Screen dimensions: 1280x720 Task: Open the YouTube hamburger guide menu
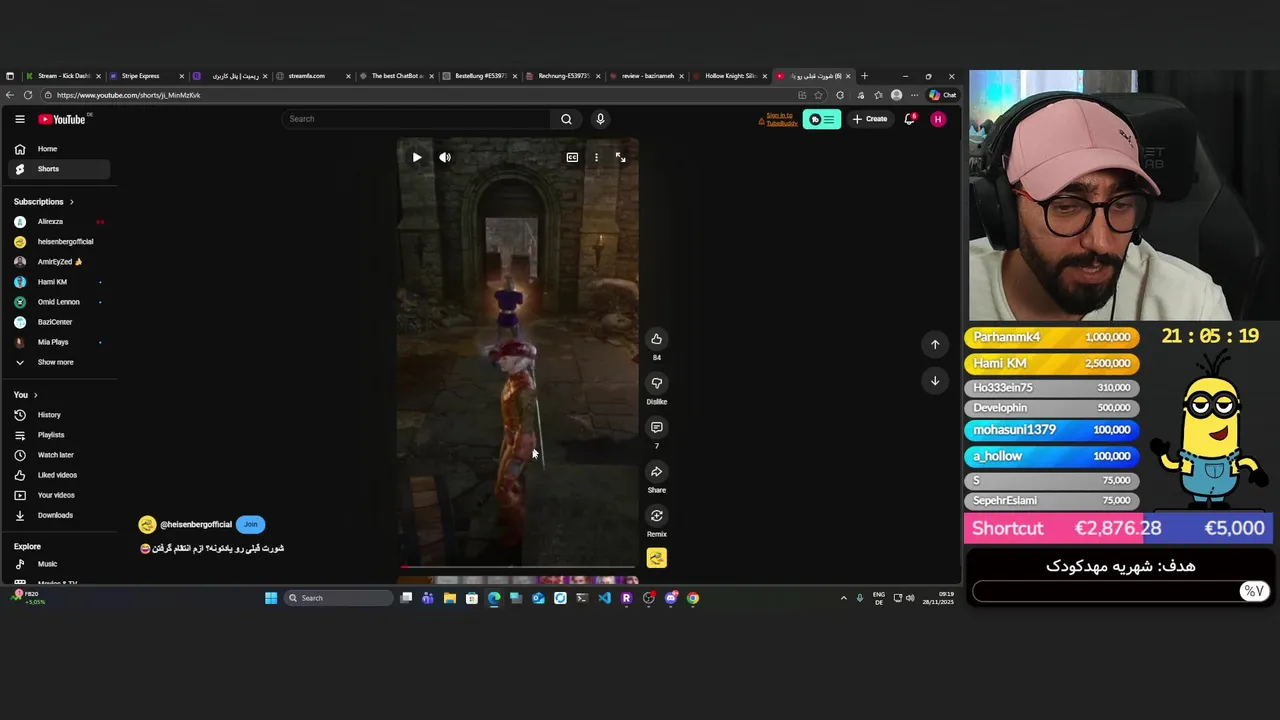[x=20, y=119]
